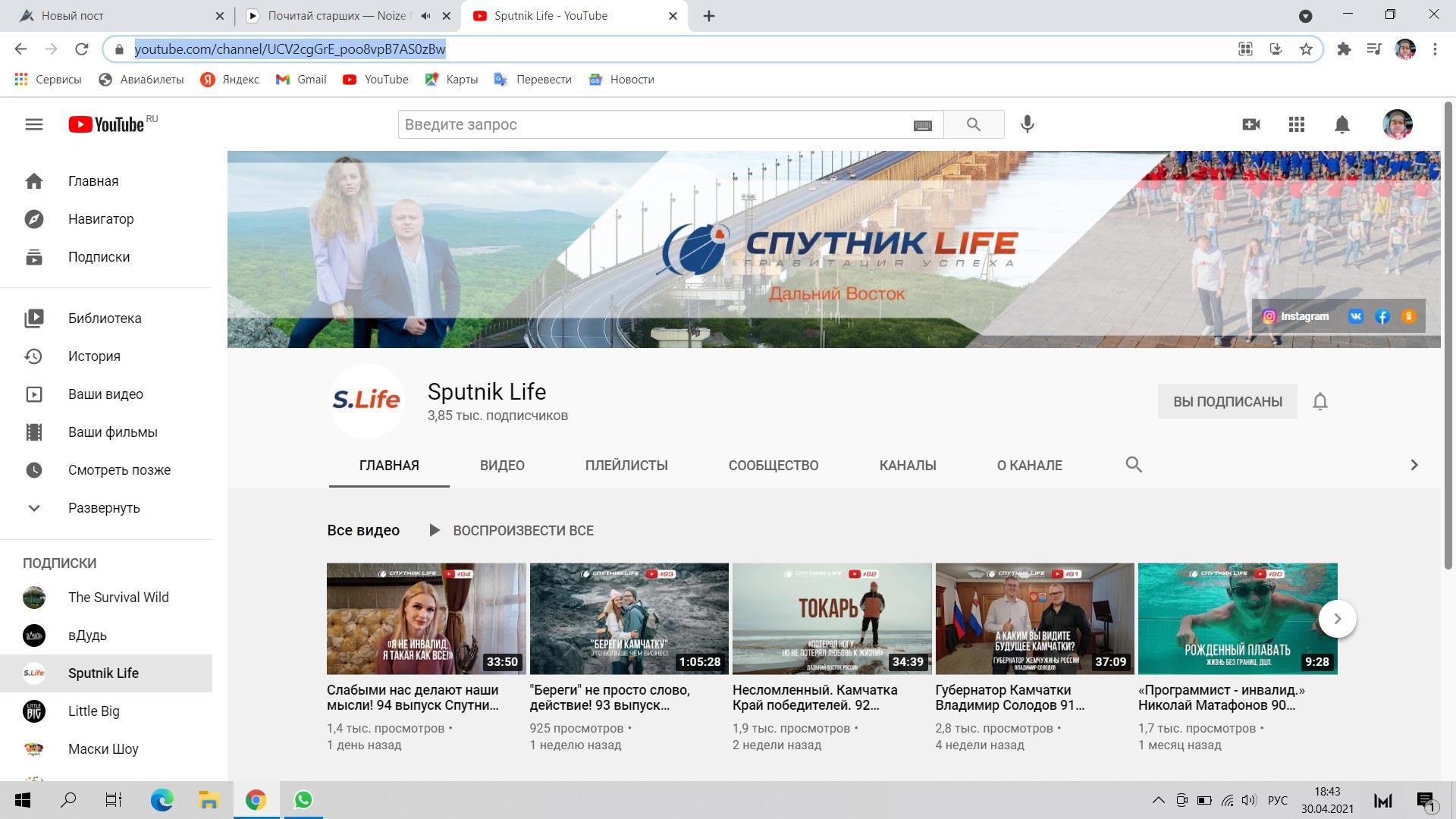Click the create video camera icon
This screenshot has height=819, width=1456.
tap(1250, 124)
